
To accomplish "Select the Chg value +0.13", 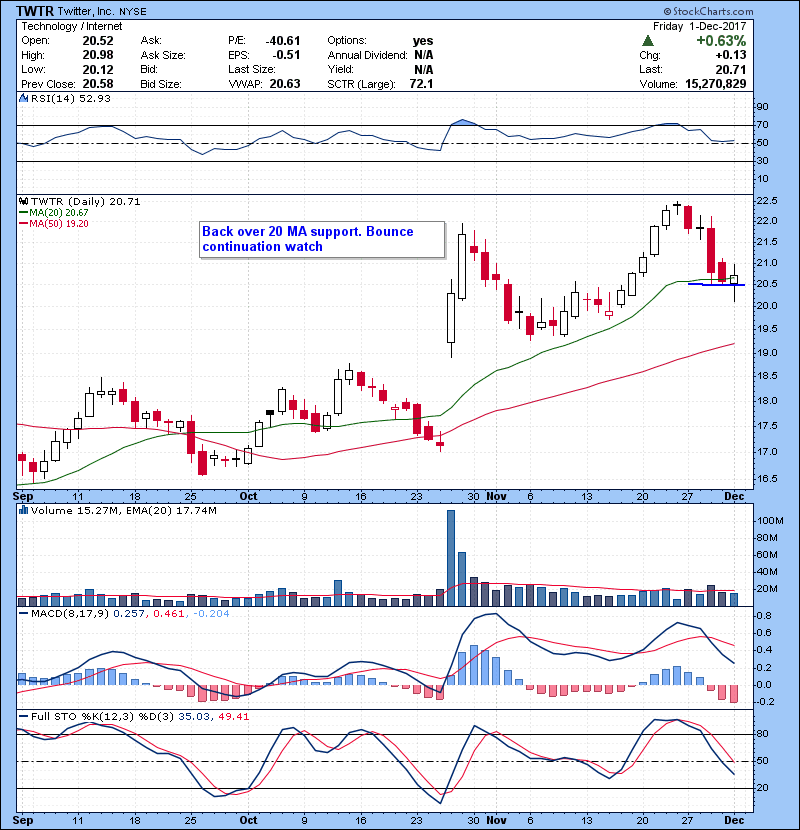I will click(x=731, y=55).
